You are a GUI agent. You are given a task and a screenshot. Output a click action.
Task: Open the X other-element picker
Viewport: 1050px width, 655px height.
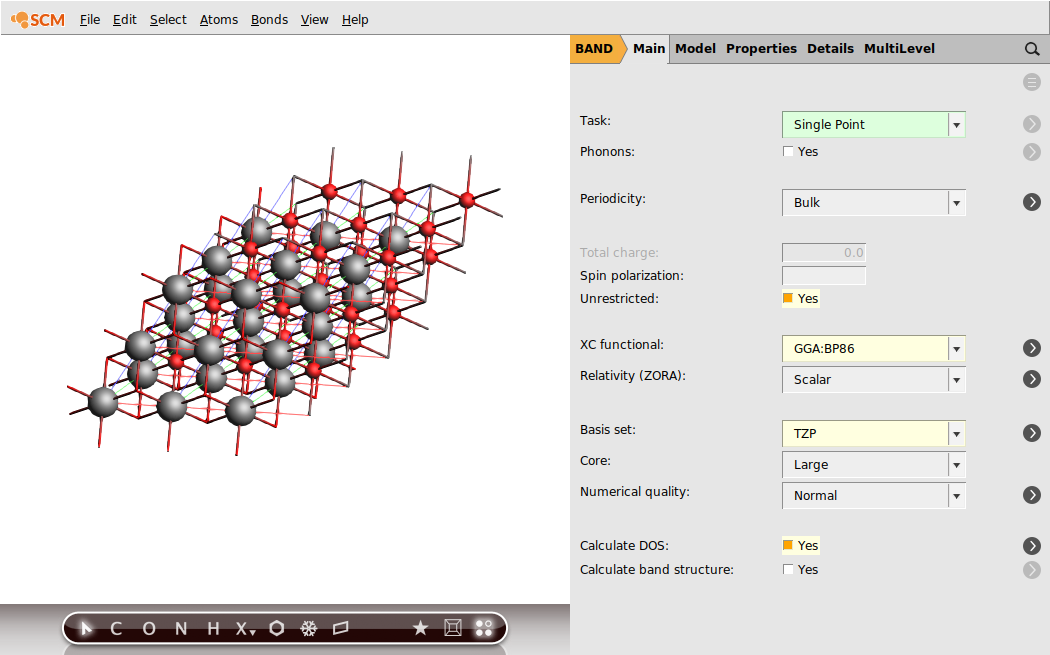(x=245, y=628)
